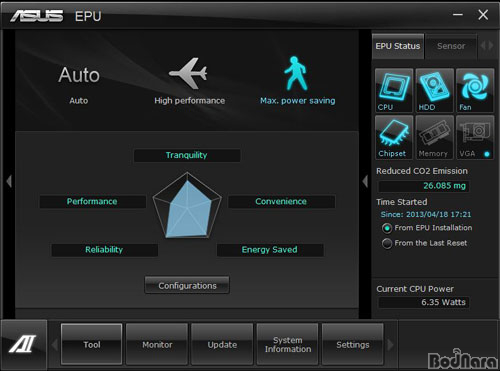The height and width of the screenshot is (371, 500).
Task: Open the VGA status icon
Action: pyautogui.click(x=475, y=137)
